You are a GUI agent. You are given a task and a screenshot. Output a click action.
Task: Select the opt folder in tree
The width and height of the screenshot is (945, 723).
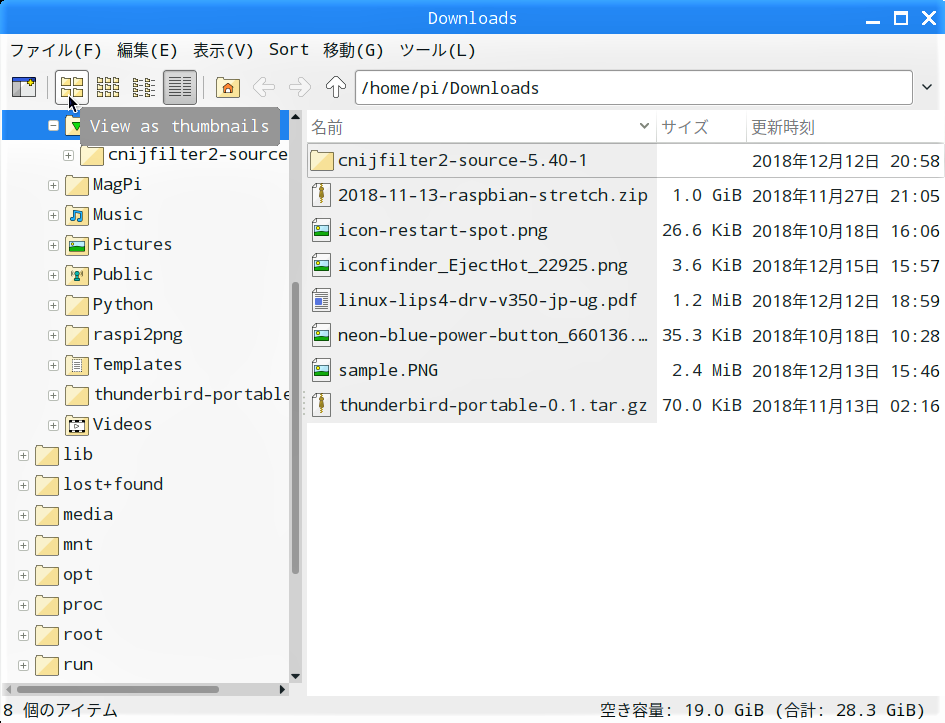(x=64, y=575)
